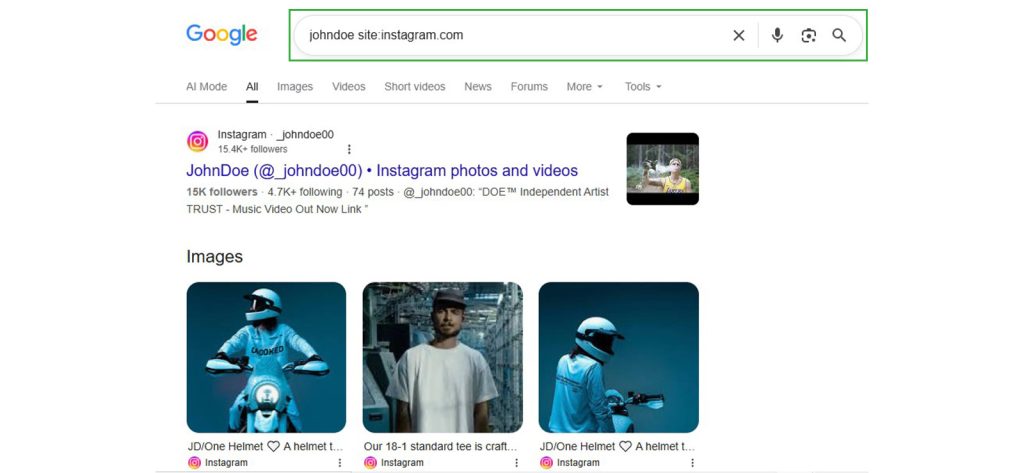Image resolution: width=1024 pixels, height=473 pixels.
Task: Expand the More dropdown
Action: click(x=585, y=86)
